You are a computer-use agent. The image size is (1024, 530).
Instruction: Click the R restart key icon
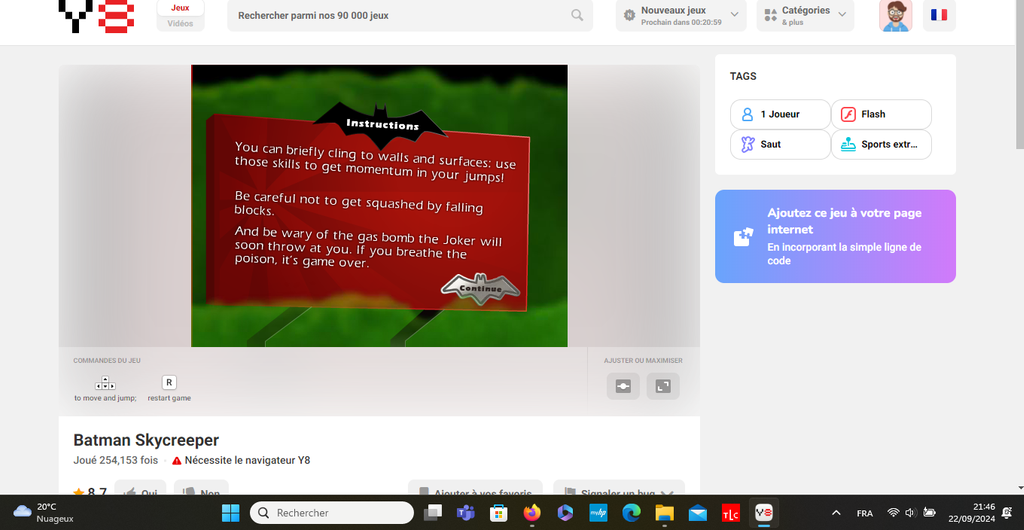pyautogui.click(x=169, y=383)
